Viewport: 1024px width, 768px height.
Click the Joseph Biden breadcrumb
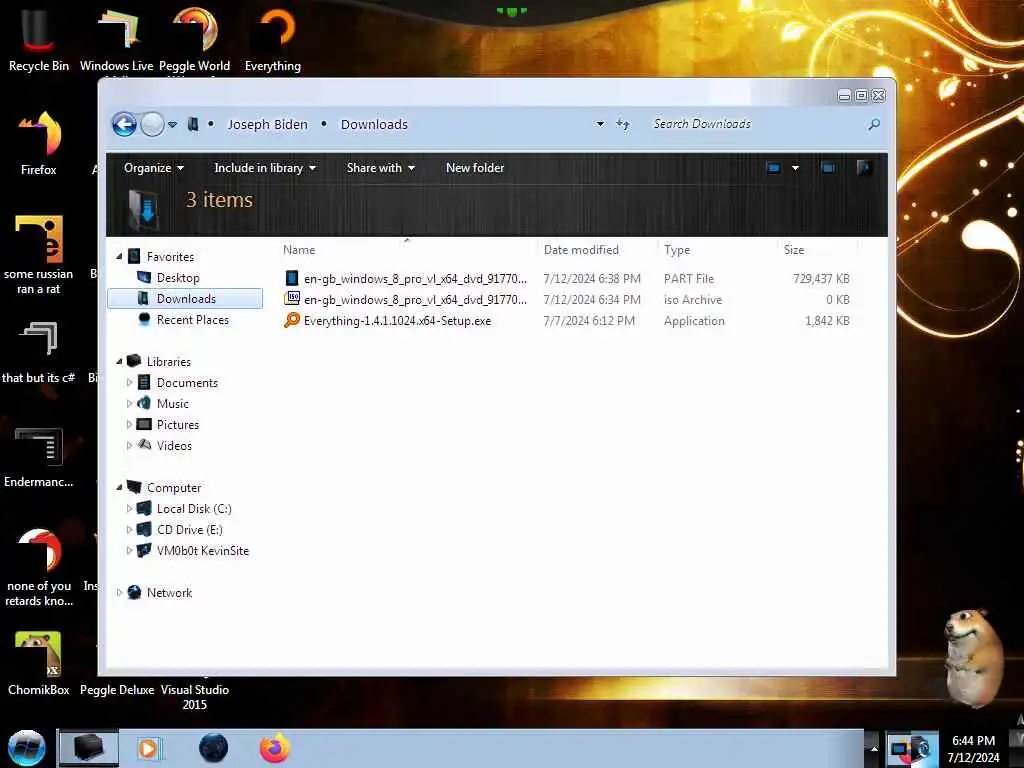click(267, 124)
